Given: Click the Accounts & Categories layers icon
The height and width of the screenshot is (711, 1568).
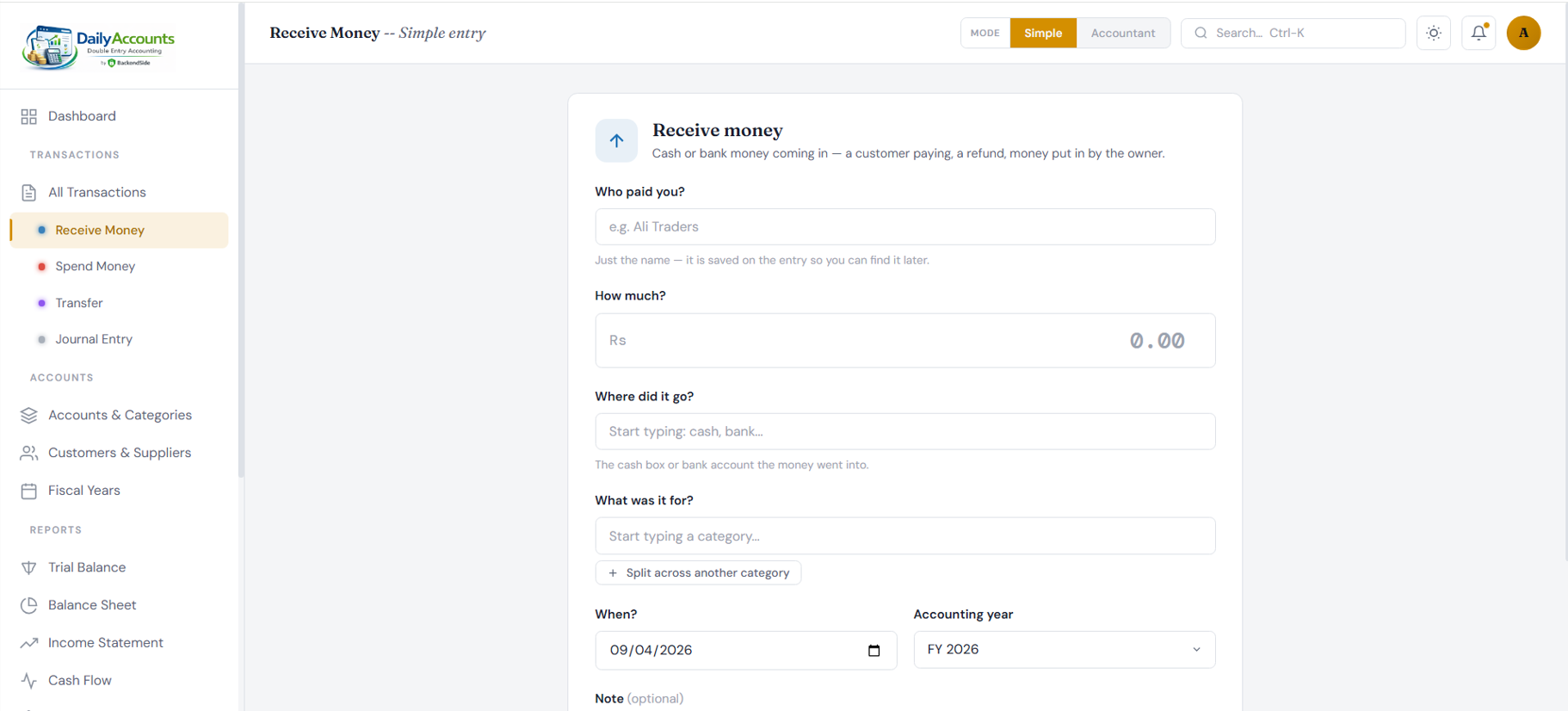Looking at the screenshot, I should [x=29, y=415].
